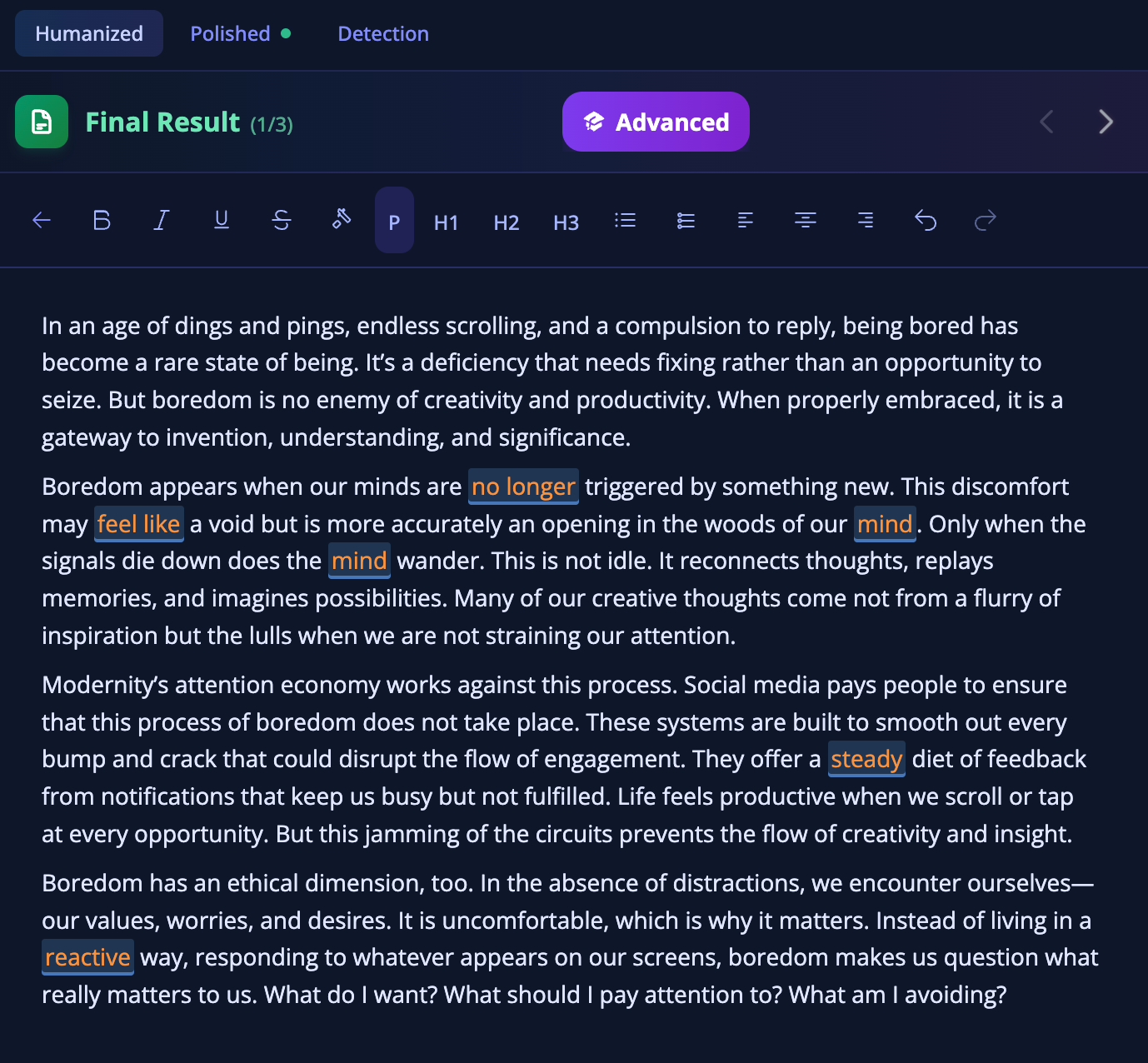Align text to the left
The image size is (1148, 1063).
point(746,221)
